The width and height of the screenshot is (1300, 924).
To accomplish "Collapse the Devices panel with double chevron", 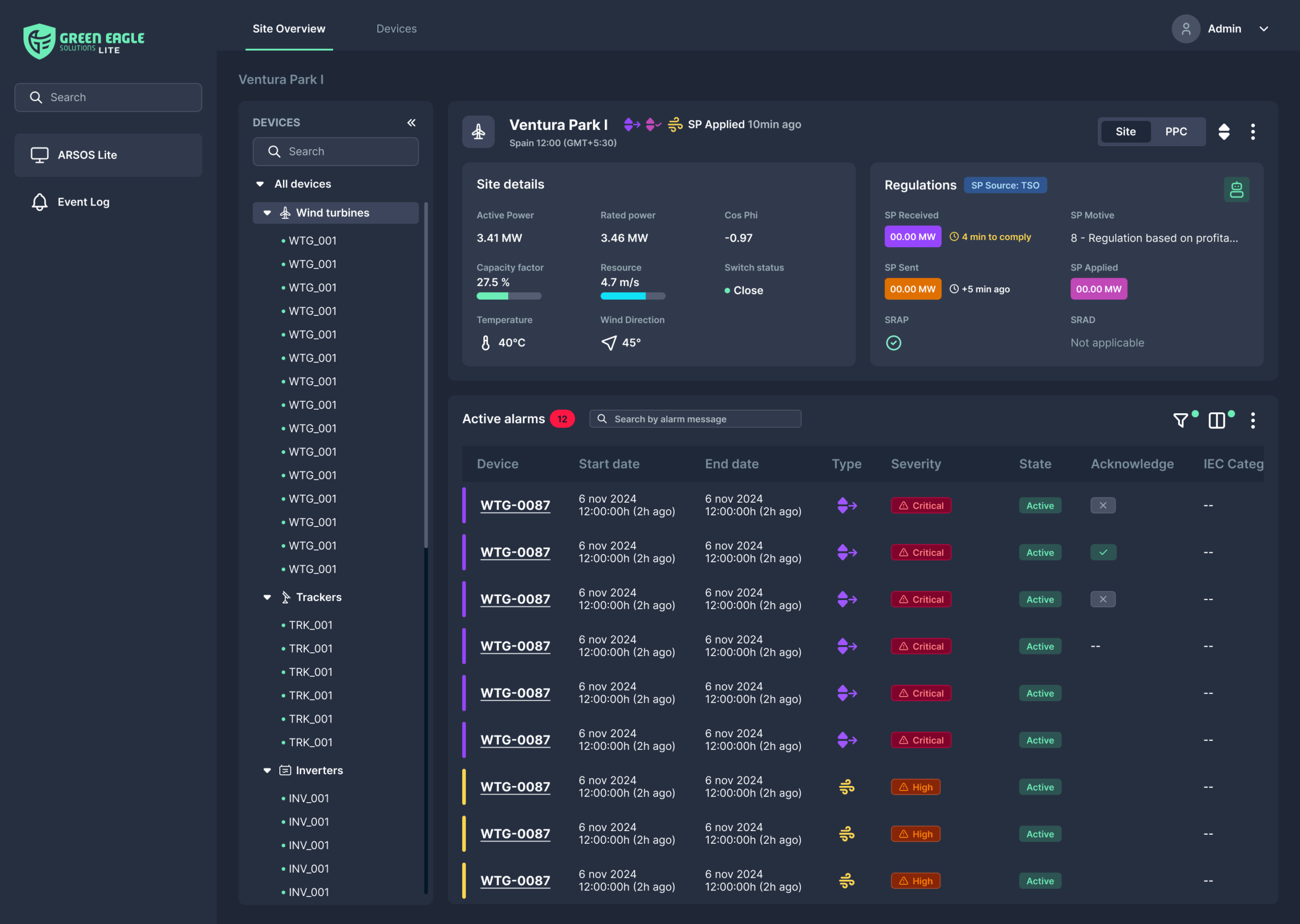I will [411, 122].
